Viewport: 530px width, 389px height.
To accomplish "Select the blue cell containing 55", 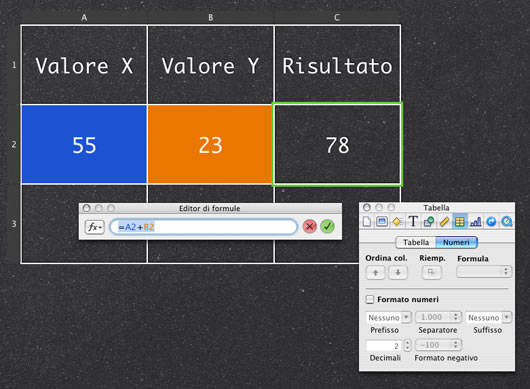I will [84, 144].
